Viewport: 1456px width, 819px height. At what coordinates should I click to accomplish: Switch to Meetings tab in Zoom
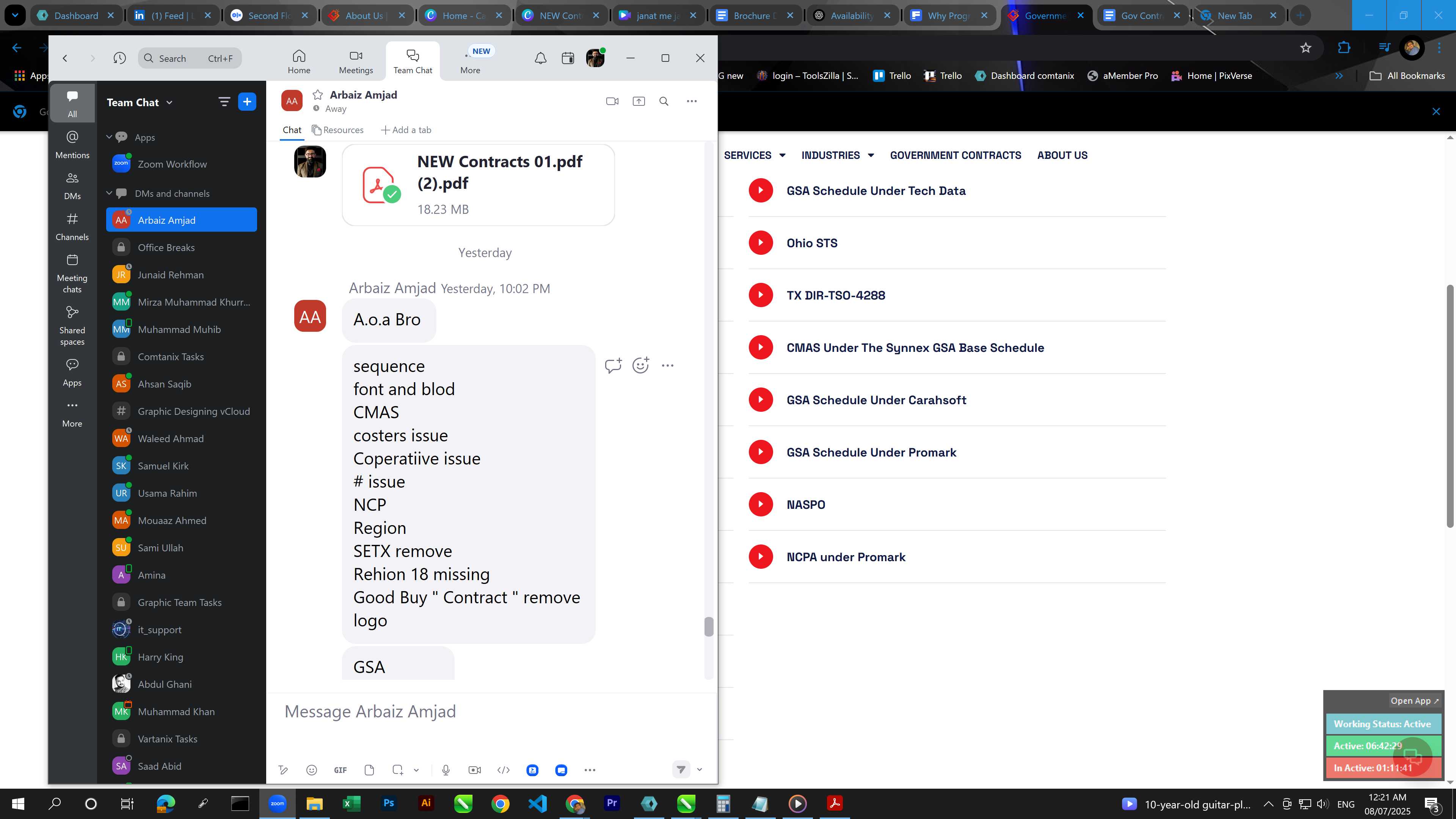(x=356, y=61)
